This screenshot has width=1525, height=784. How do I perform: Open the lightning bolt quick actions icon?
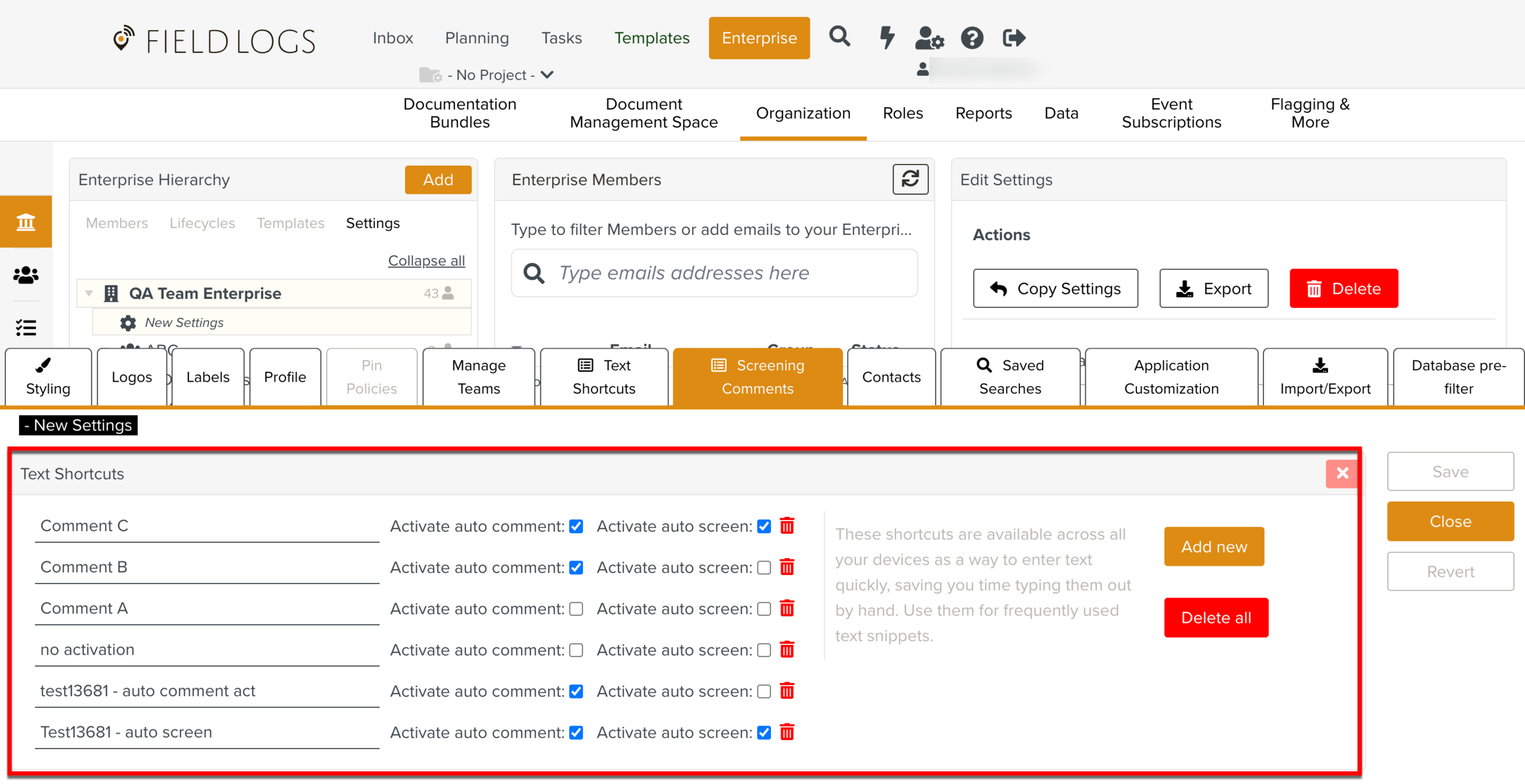pyautogui.click(x=887, y=37)
